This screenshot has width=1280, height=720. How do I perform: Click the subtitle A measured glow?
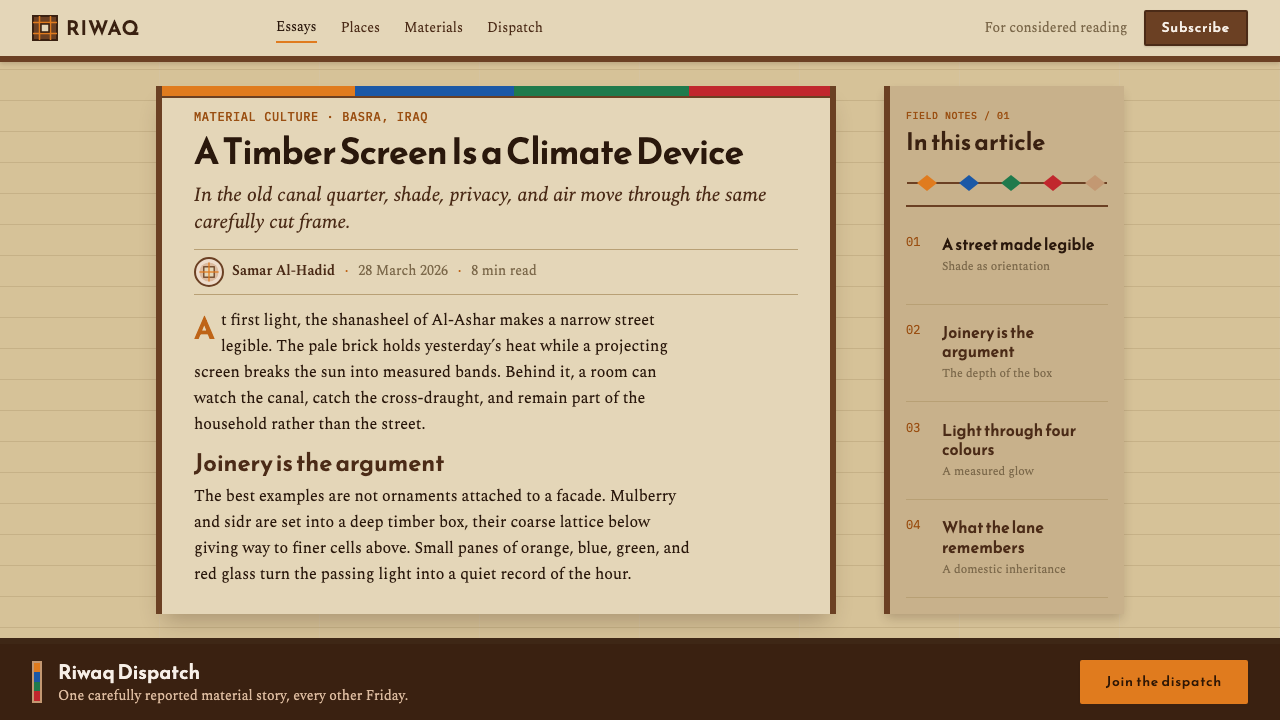[x=988, y=471]
